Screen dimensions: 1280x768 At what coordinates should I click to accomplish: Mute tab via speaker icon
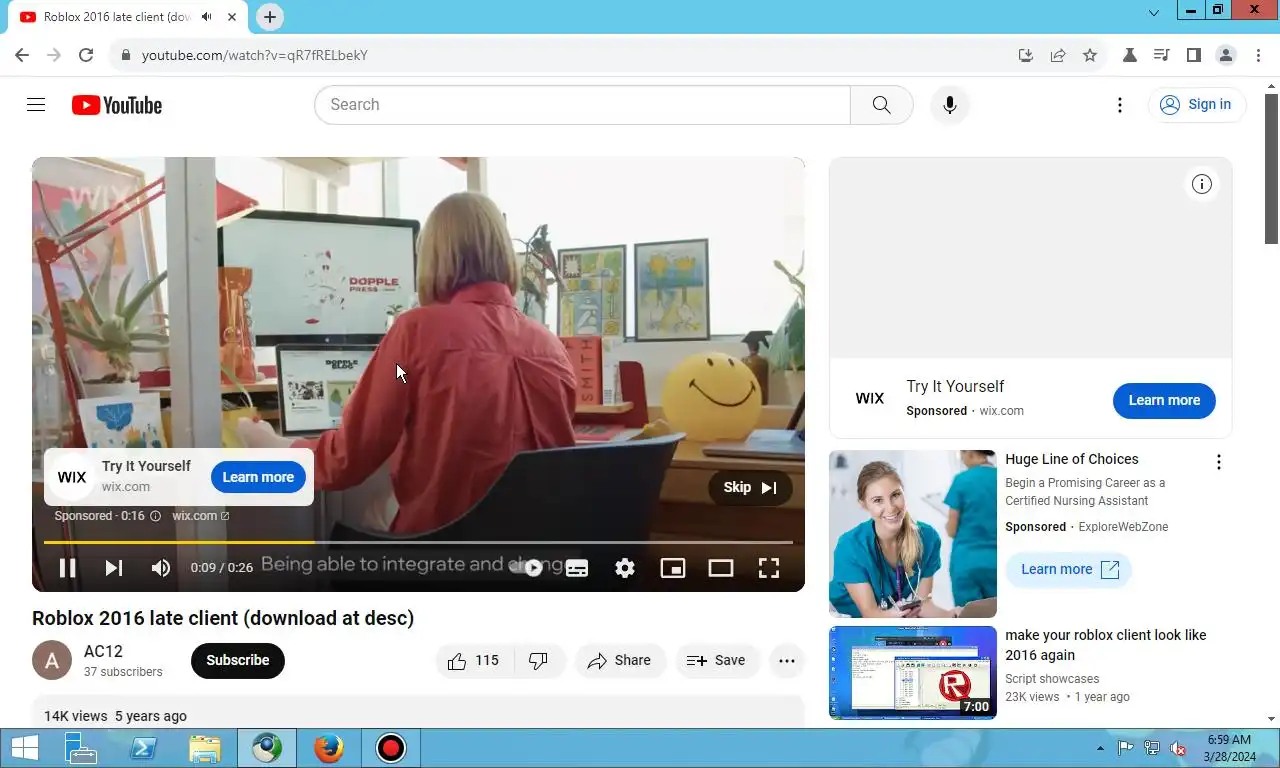(206, 17)
